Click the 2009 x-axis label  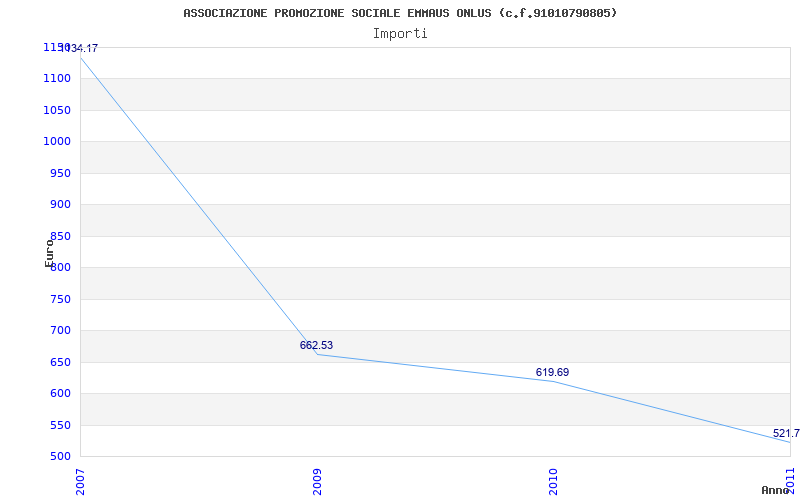317,481
